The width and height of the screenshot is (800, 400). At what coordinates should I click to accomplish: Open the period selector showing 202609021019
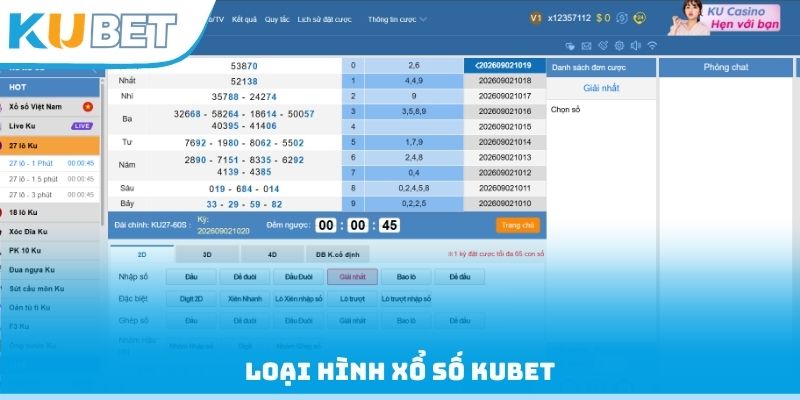505,65
